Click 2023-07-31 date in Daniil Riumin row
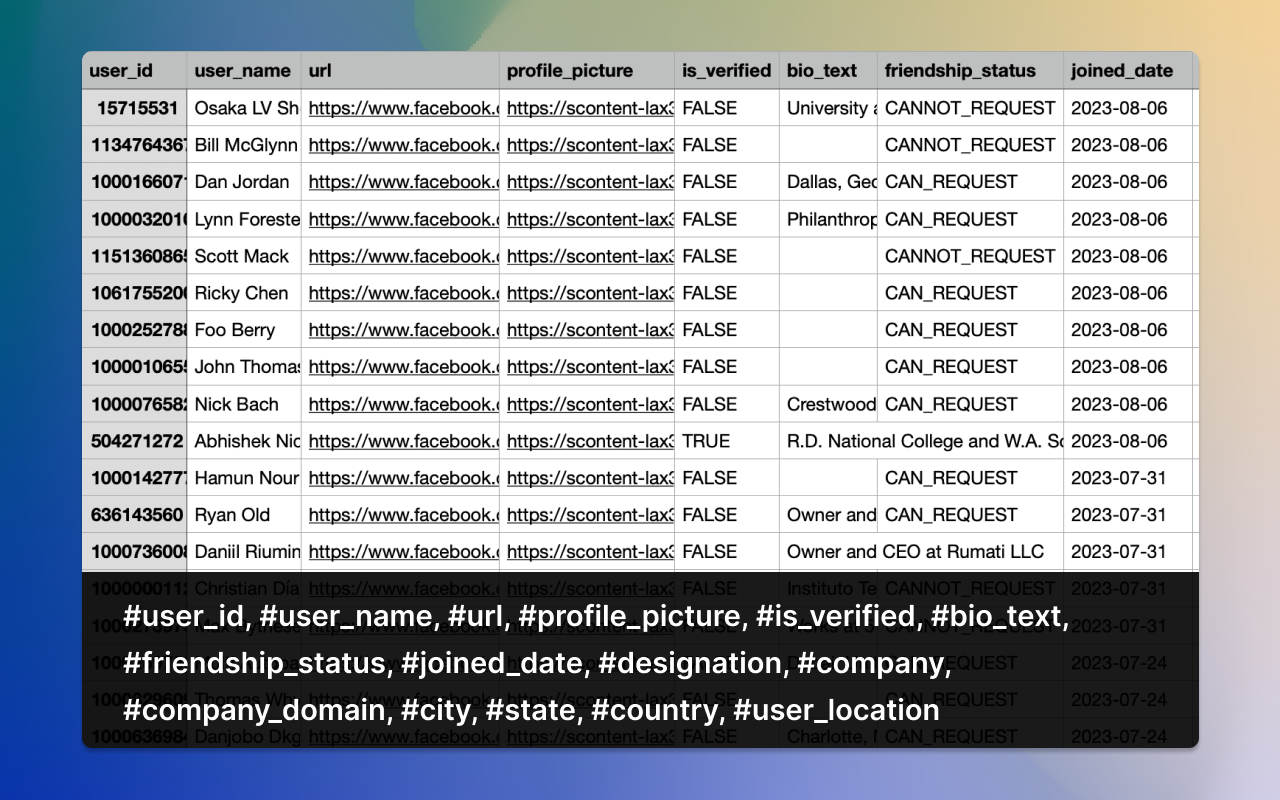The width and height of the screenshot is (1280, 800). pyautogui.click(x=1128, y=552)
